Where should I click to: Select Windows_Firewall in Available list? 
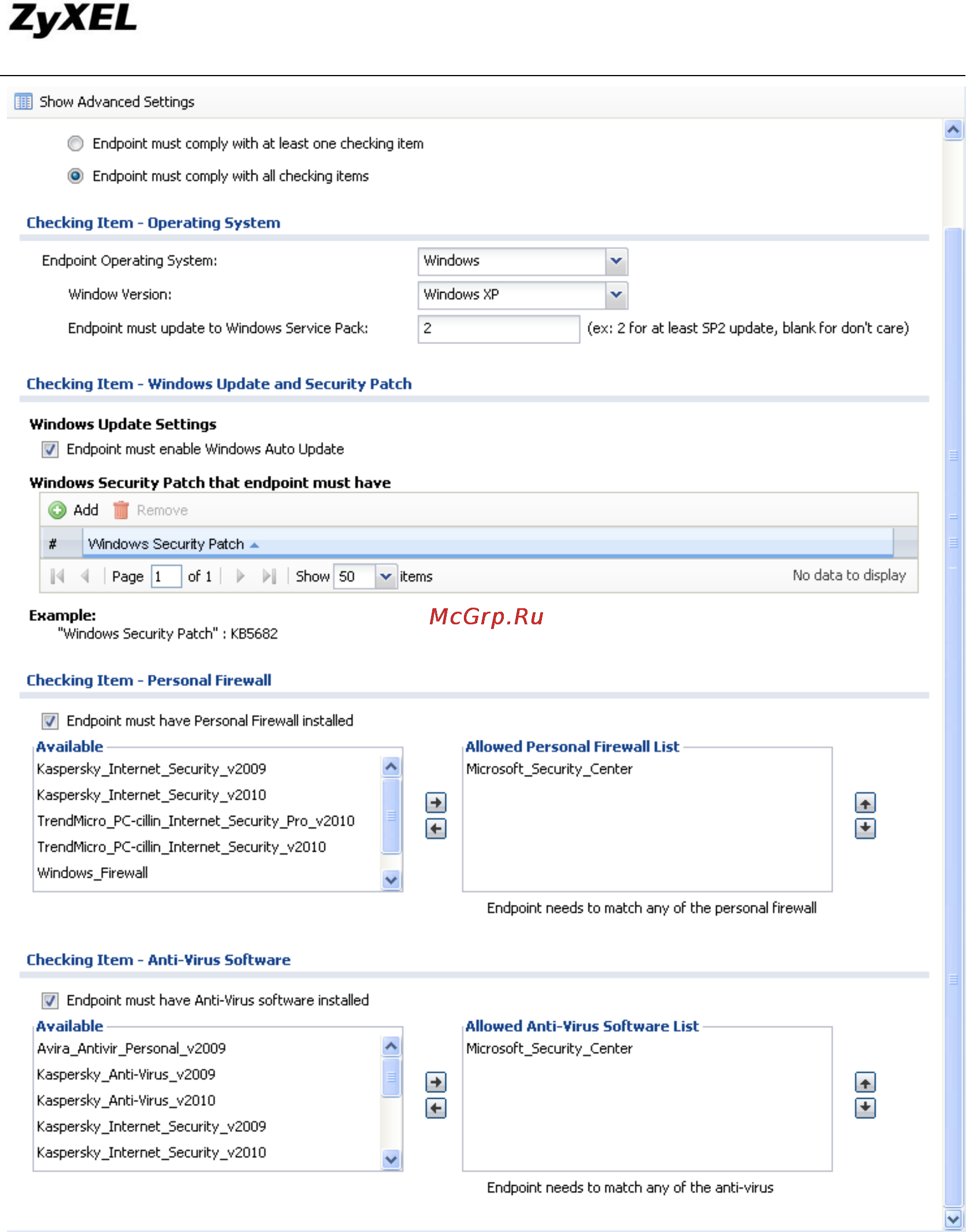point(92,873)
